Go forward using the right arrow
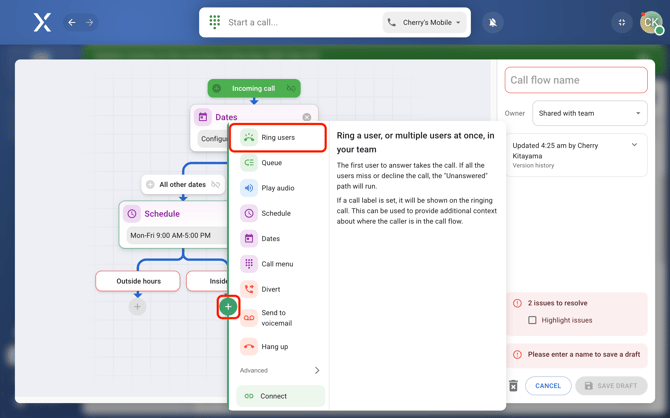Viewport: 670px width, 418px height. 90,22
